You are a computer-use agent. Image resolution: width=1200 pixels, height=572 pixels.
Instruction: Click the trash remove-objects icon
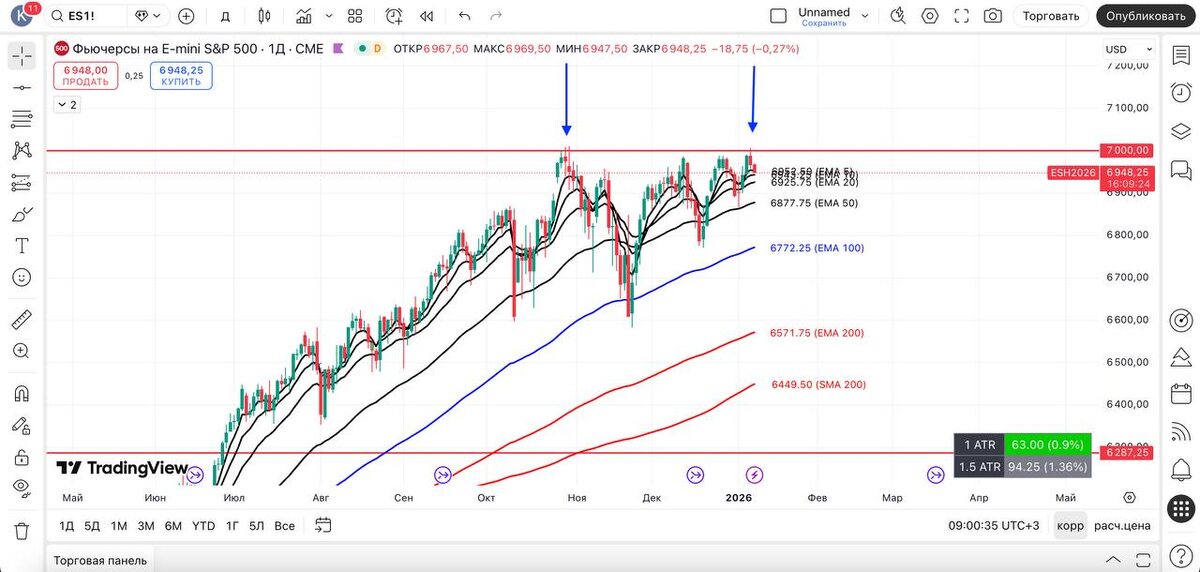coord(21,530)
